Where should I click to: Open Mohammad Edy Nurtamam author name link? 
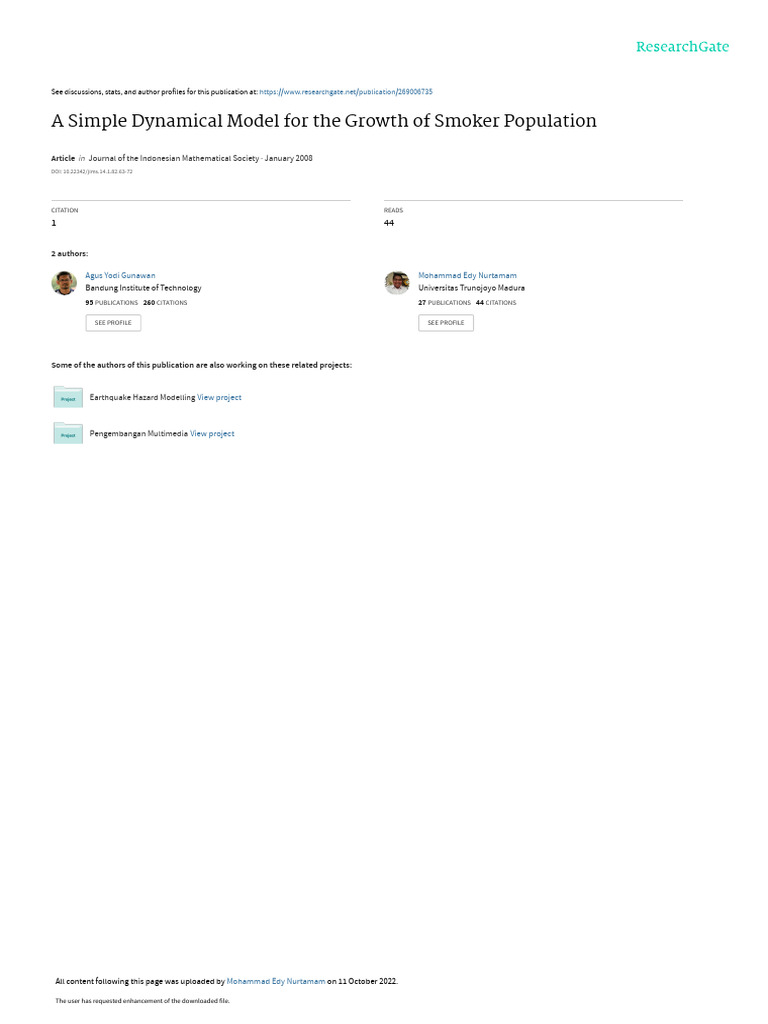pos(468,276)
